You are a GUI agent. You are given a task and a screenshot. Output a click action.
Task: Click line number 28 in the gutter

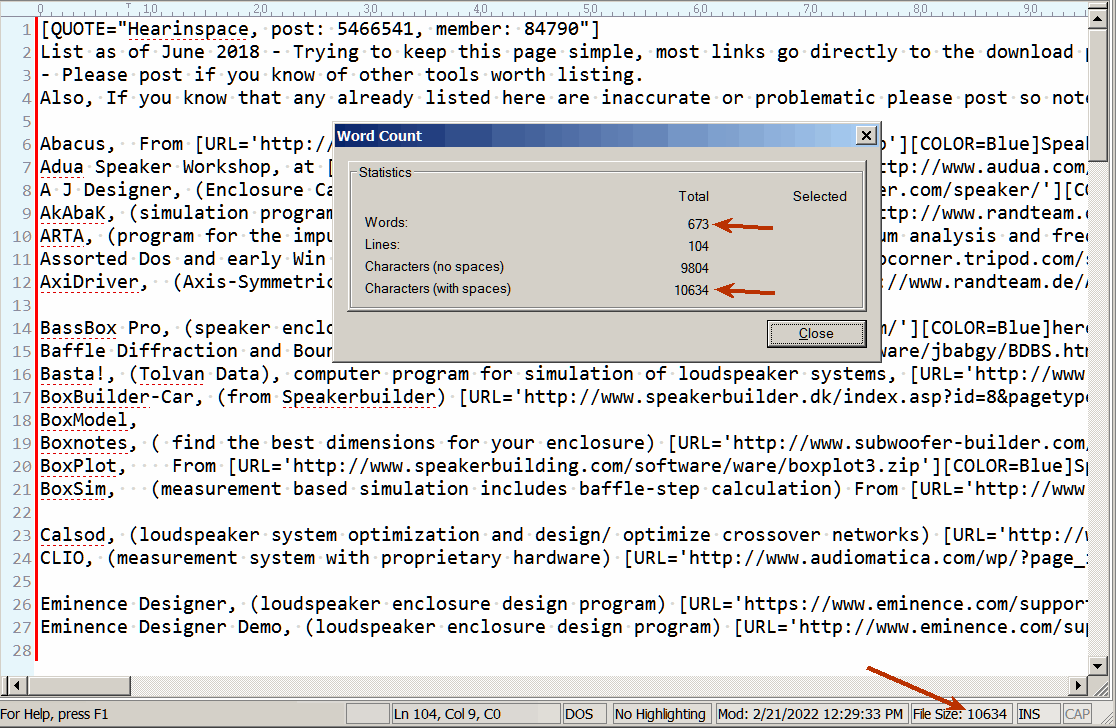click(22, 650)
